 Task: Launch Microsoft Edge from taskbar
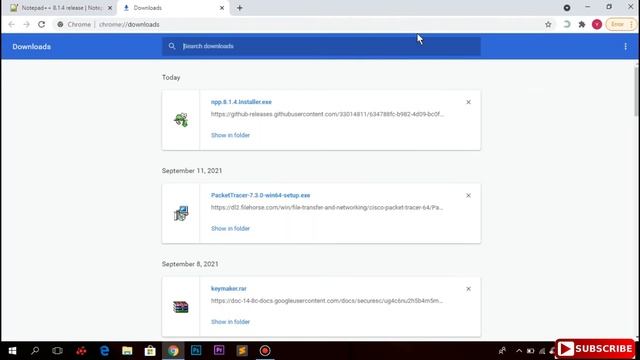104,351
